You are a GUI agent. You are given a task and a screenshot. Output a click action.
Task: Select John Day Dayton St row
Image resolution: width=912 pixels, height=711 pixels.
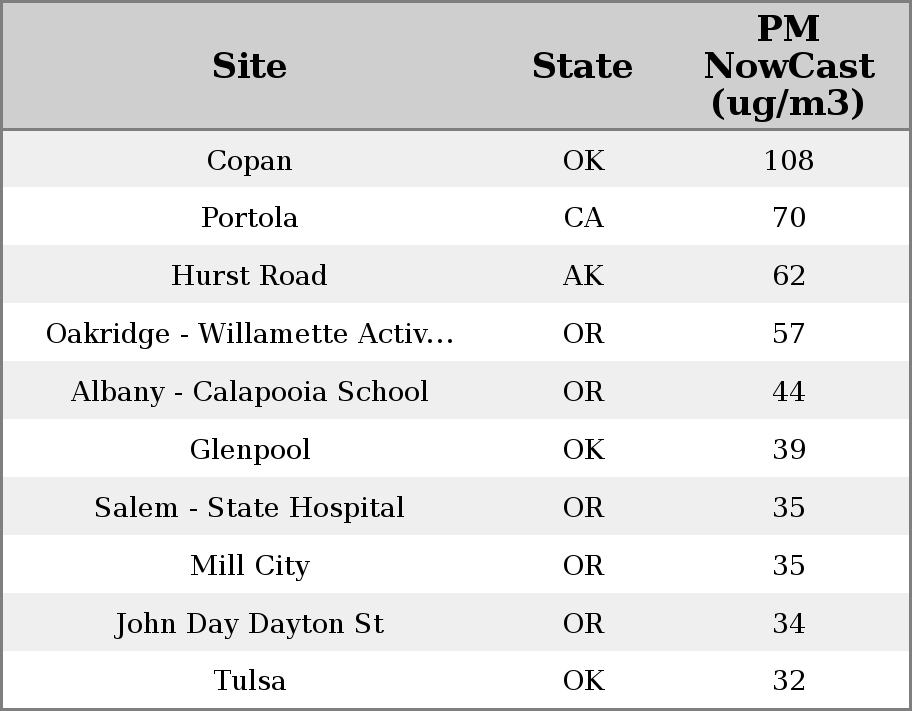(249, 624)
